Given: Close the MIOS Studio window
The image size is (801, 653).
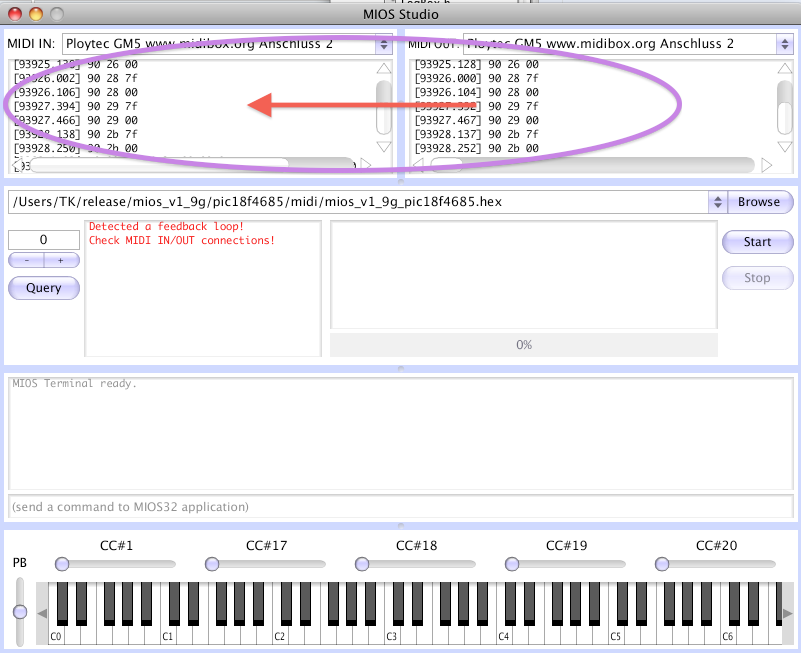Looking at the screenshot, I should coord(15,14).
